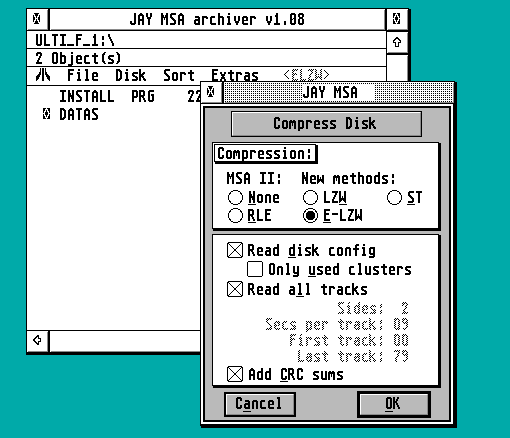
Task: Close the JAY MSA dialog window
Action: [x=211, y=92]
